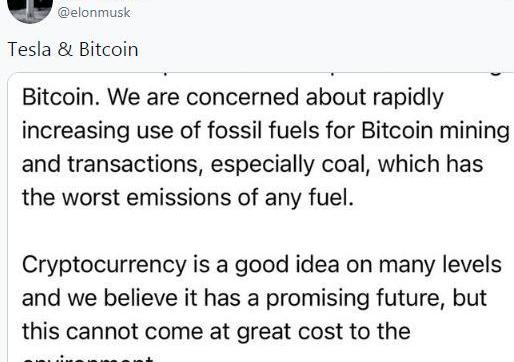Click the word rapidly in the statement
Viewport: 514px width, 362px height.
[408, 99]
